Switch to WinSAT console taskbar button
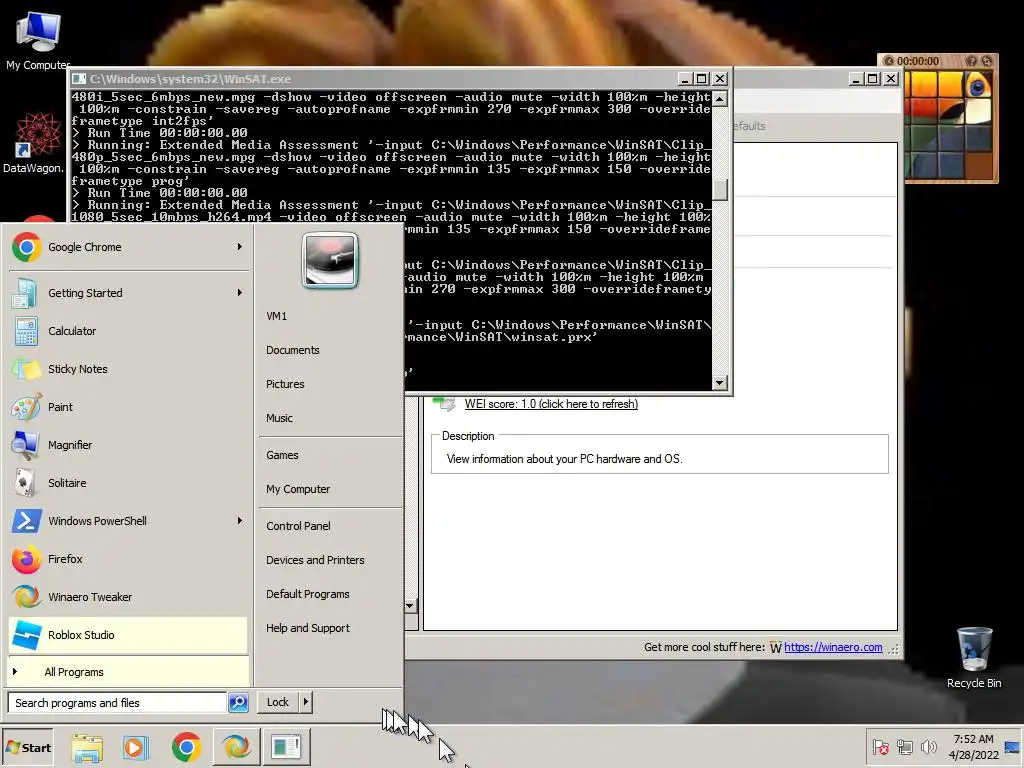Screen dimensions: 1024x768 point(285,747)
